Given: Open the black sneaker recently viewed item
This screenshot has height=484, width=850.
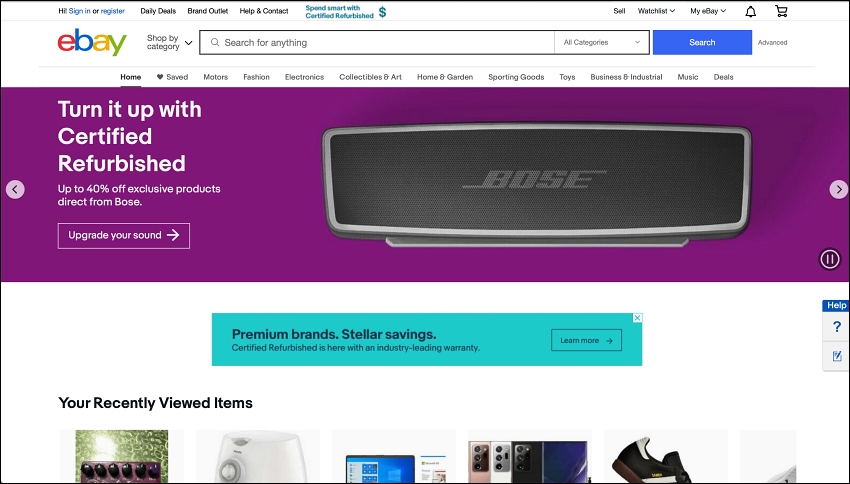Looking at the screenshot, I should [x=666, y=456].
